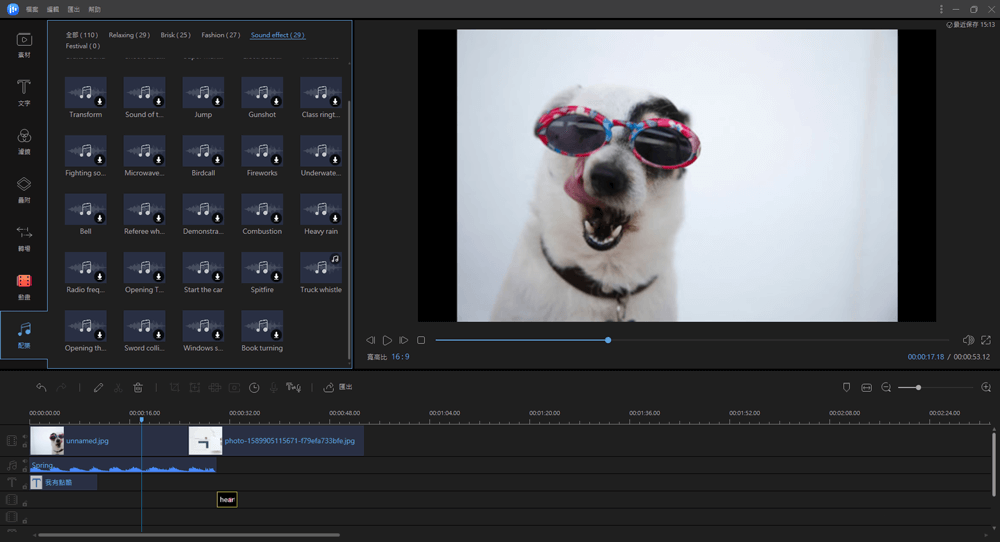The width and height of the screenshot is (1000, 542).
Task: Select the Fireworks sound thumbnail
Action: tap(262, 151)
